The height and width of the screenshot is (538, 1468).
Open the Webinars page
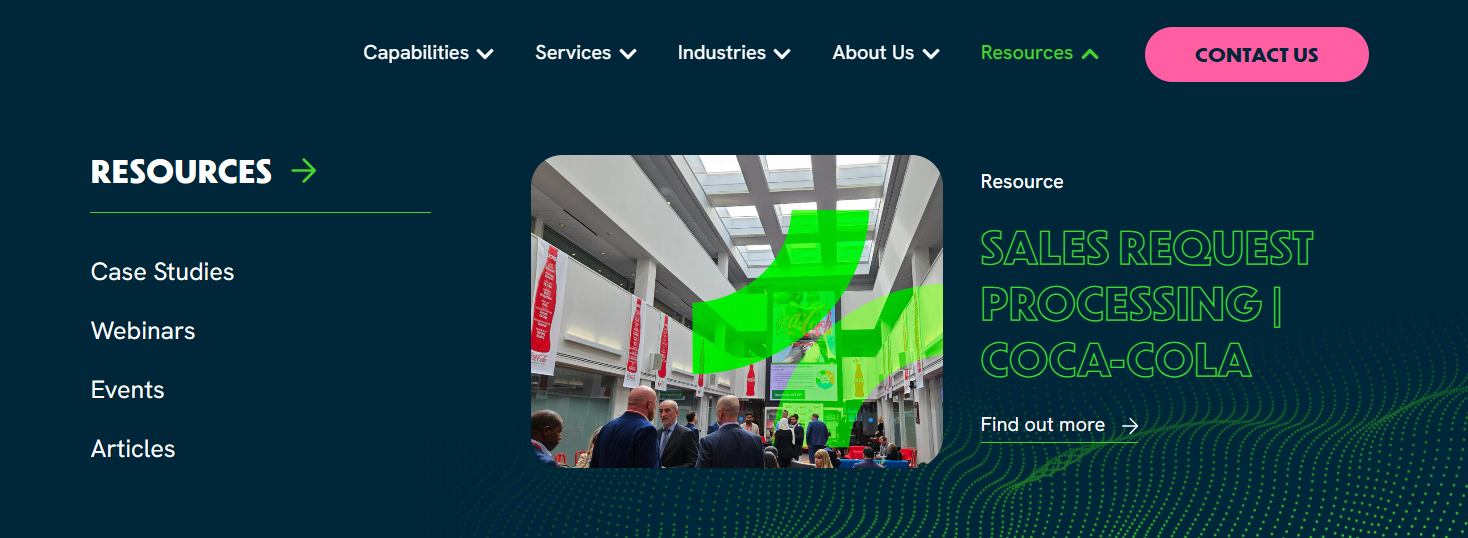(143, 331)
